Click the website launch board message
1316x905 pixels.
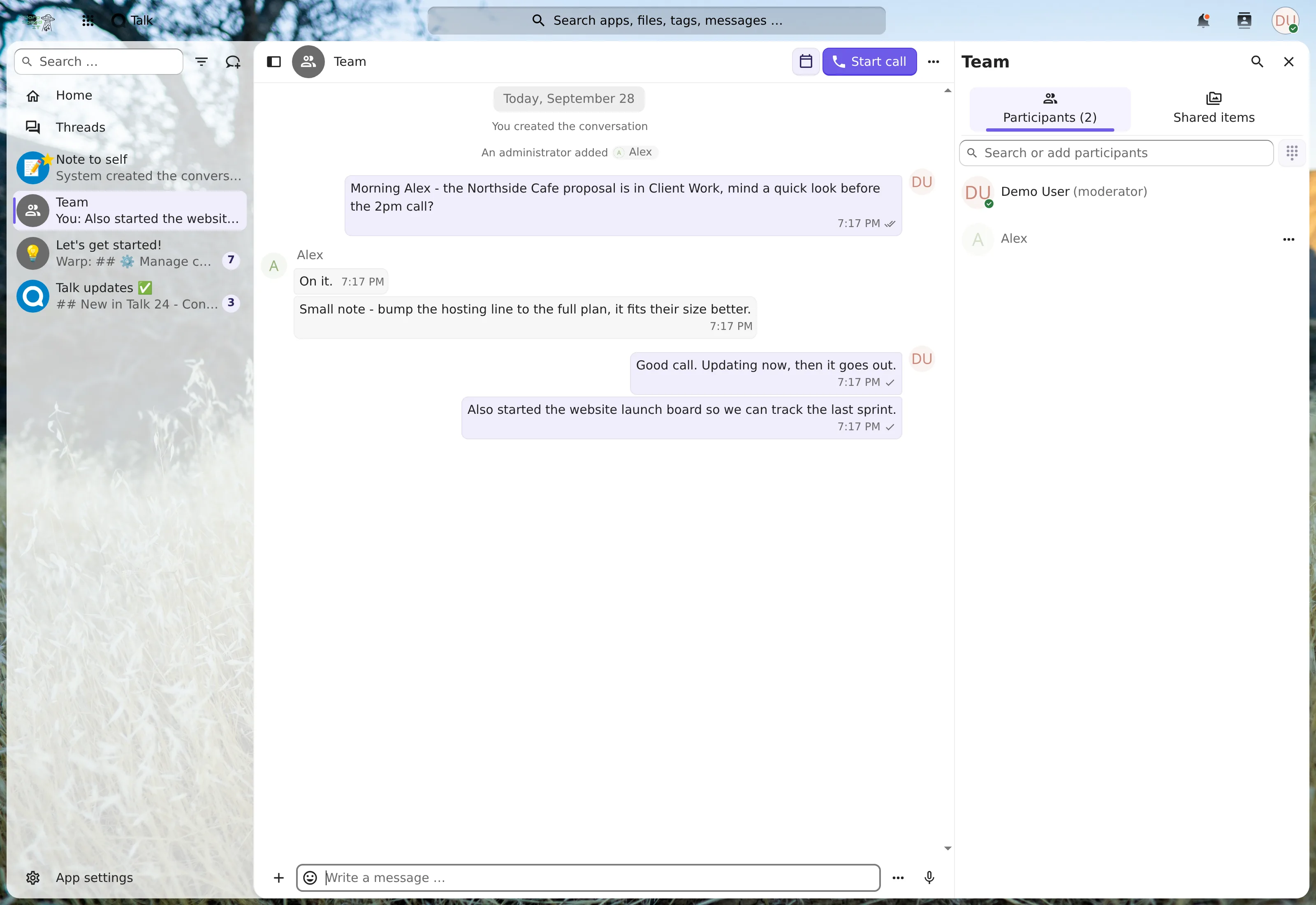[681, 418]
